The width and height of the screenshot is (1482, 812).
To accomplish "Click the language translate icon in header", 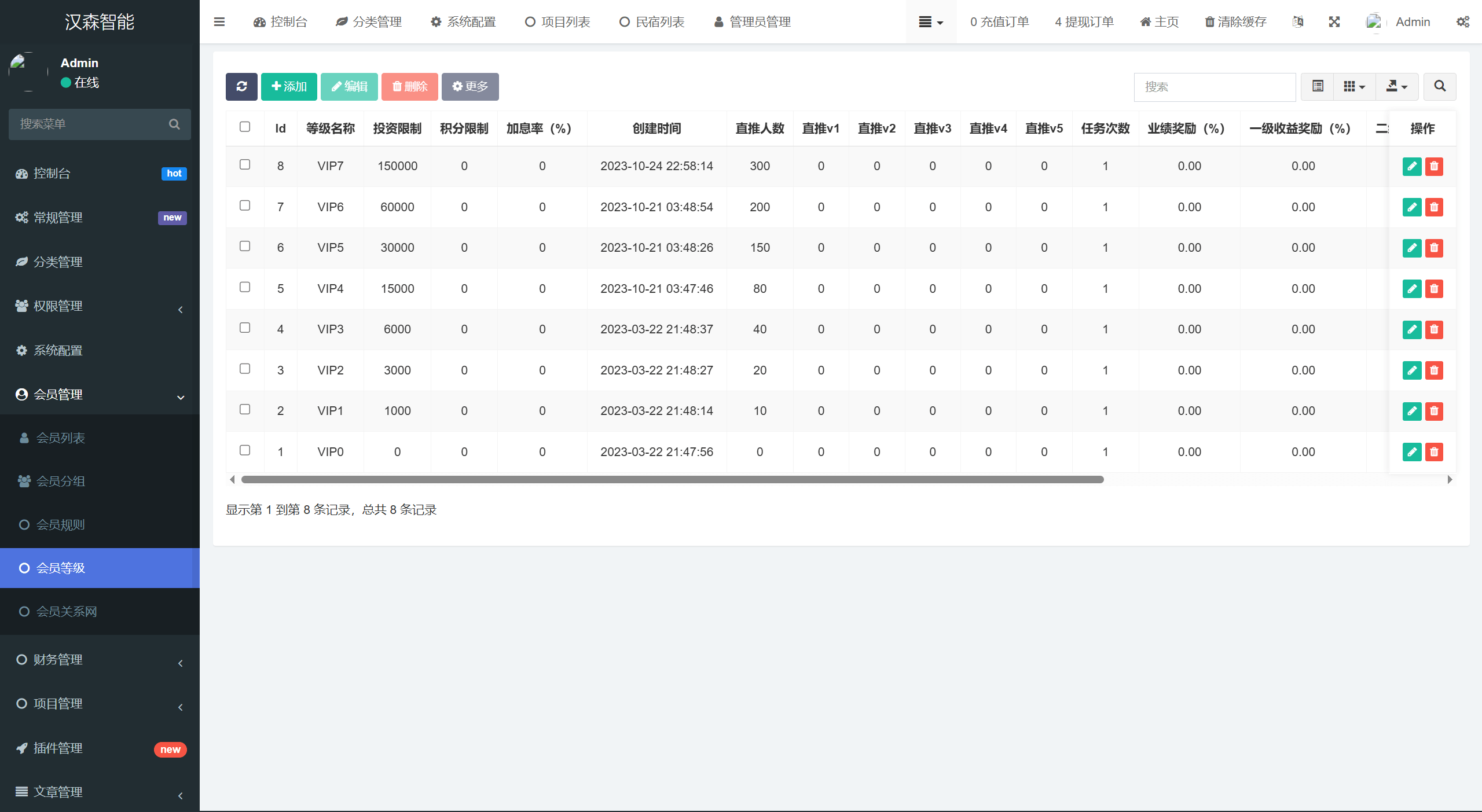I will tap(1298, 22).
